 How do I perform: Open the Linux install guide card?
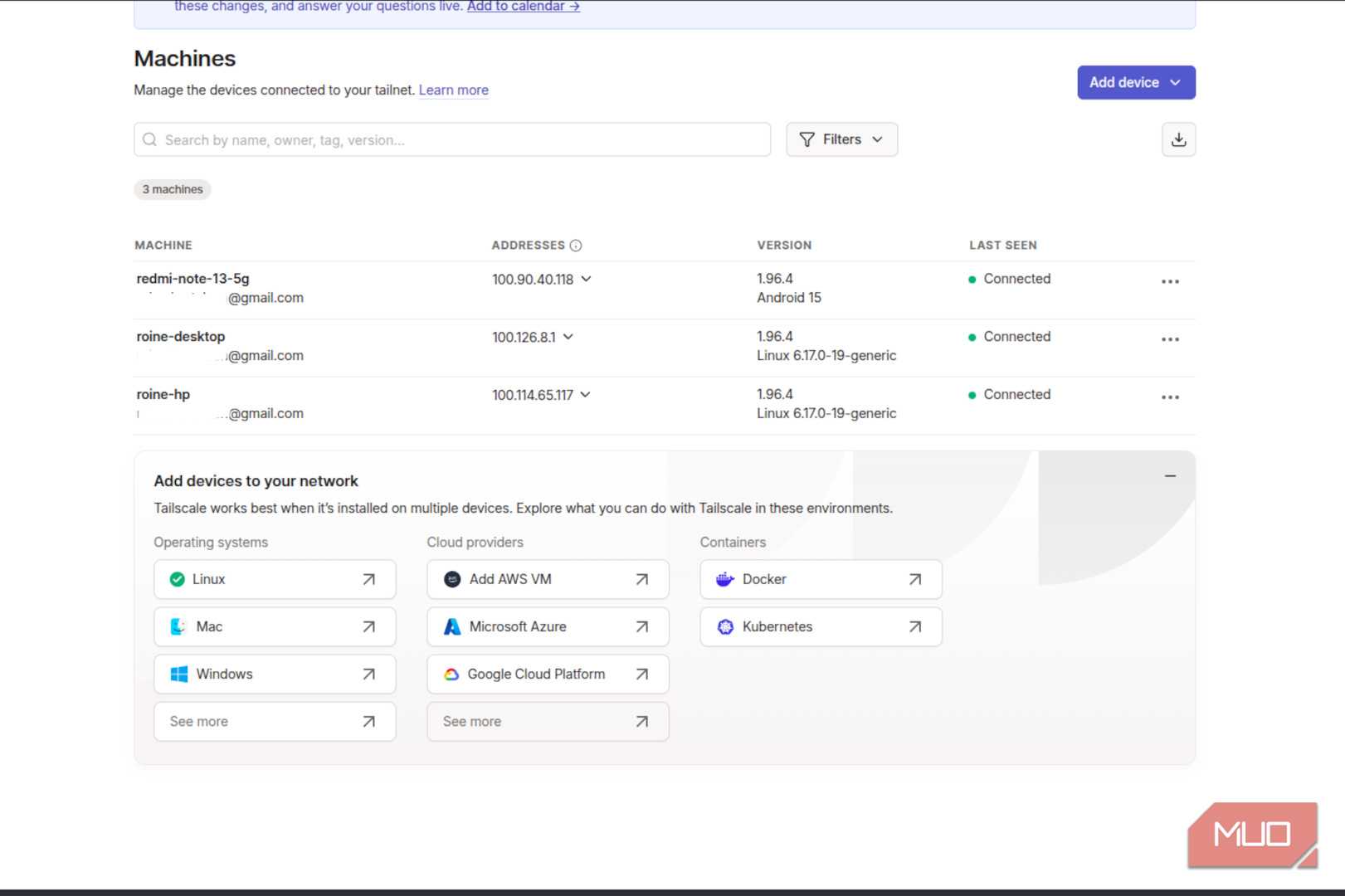click(x=275, y=579)
